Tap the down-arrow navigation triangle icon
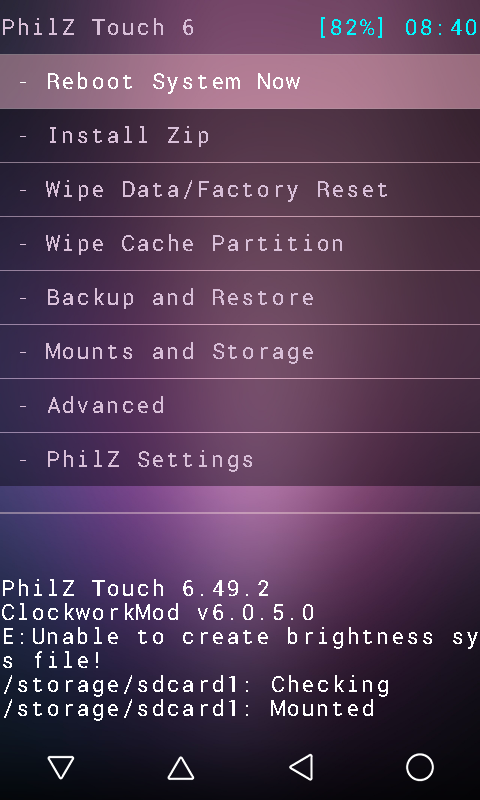Screen dimensions: 480x800 tap(61, 767)
